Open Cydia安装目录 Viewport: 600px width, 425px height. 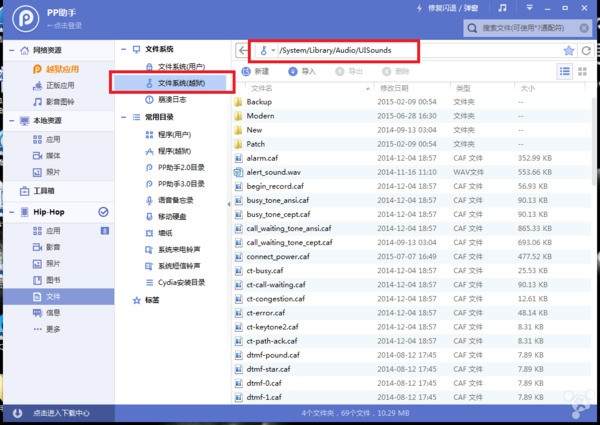point(175,282)
